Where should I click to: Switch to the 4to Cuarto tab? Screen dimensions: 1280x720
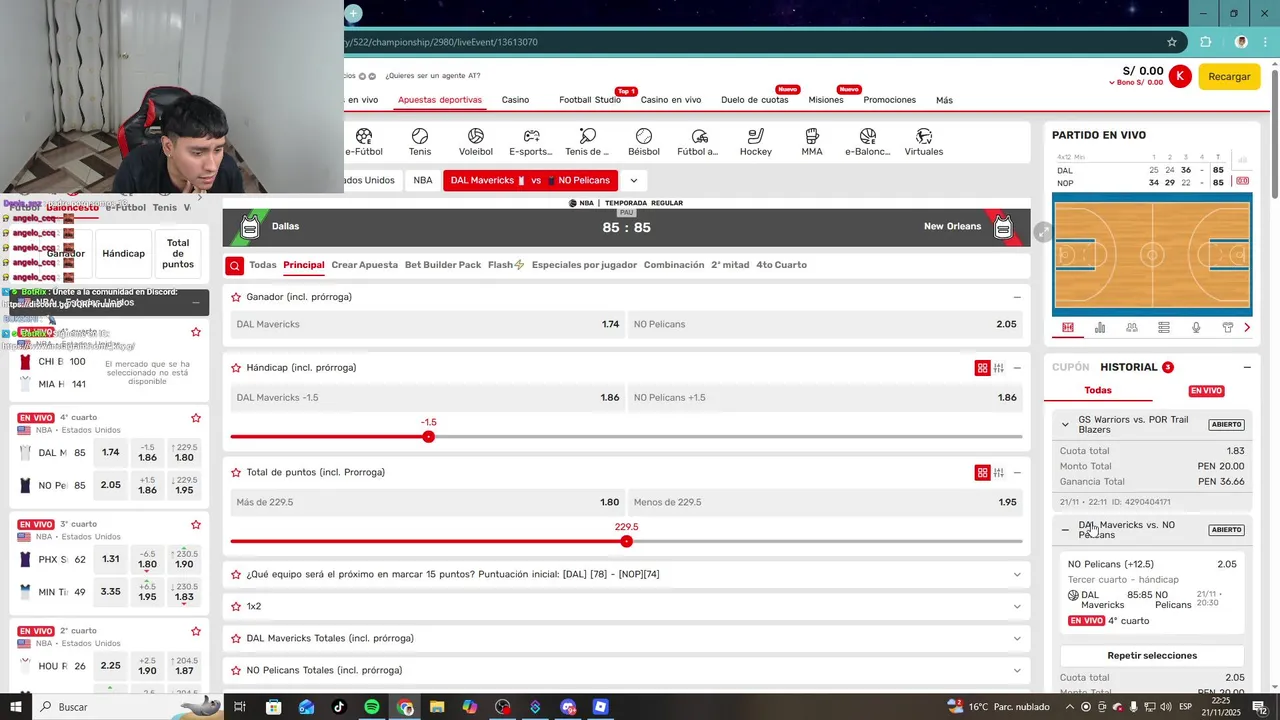(x=781, y=265)
